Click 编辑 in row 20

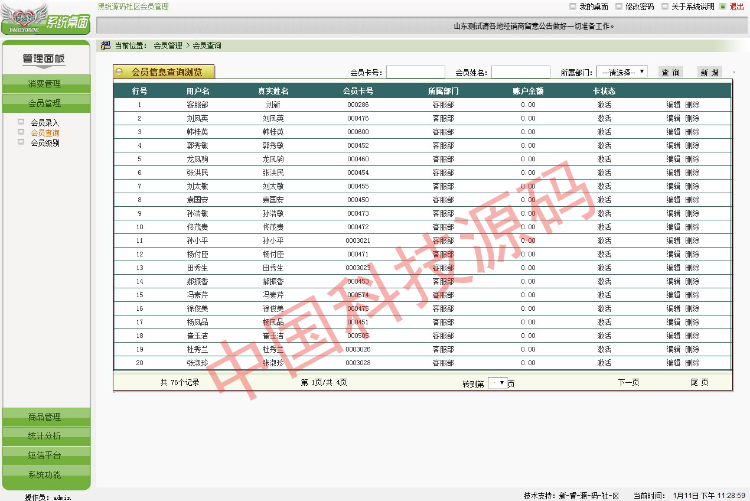(673, 363)
